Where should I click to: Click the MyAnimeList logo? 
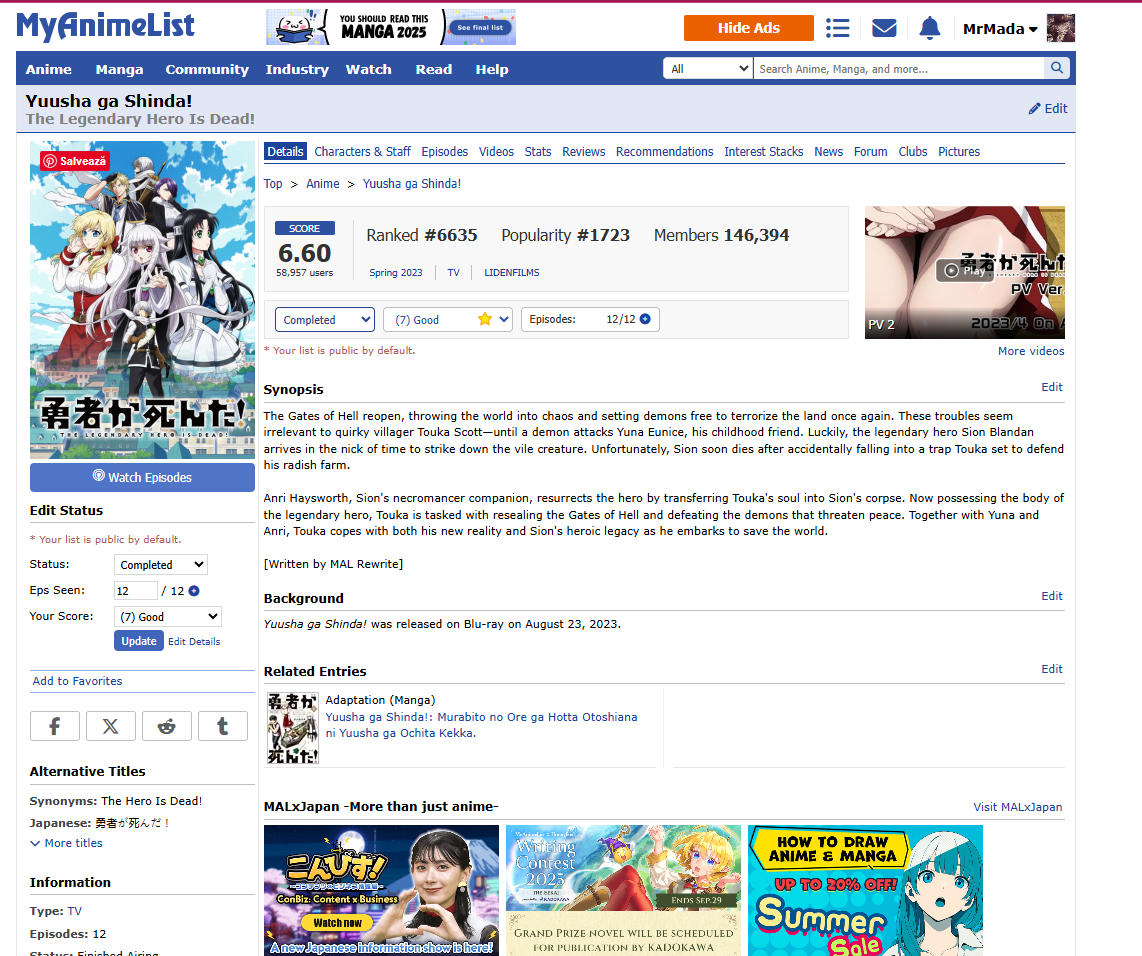click(x=106, y=26)
